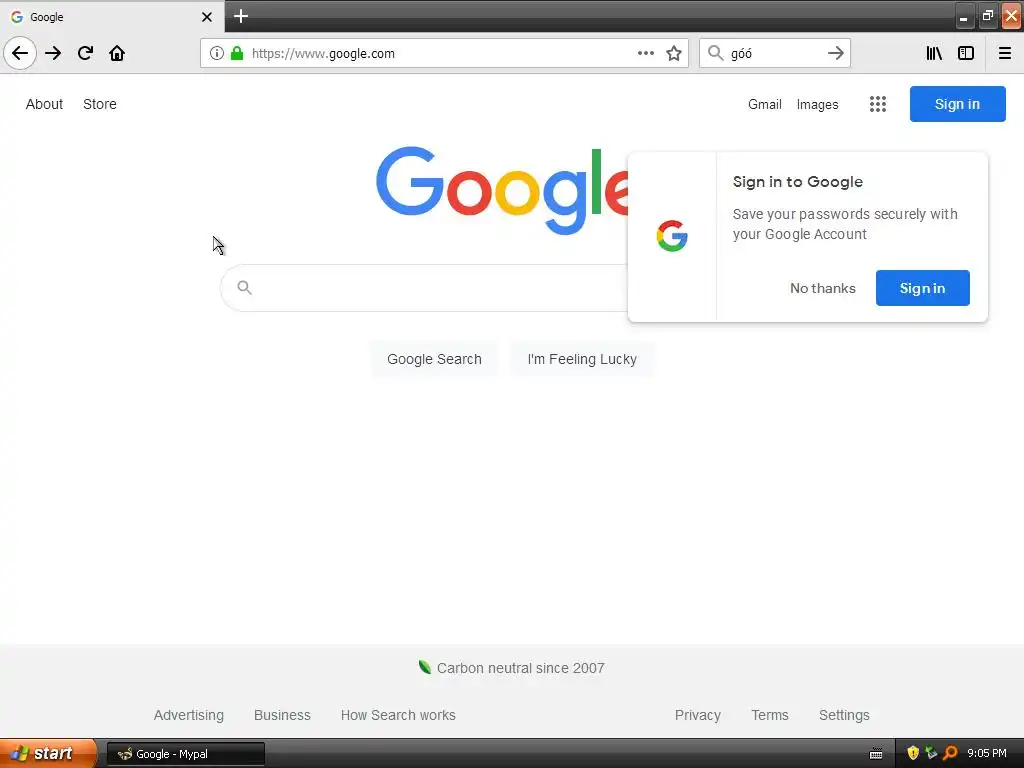Viewport: 1024px width, 768px height.
Task: Click the green leaf icon in footer
Action: [x=424, y=667]
